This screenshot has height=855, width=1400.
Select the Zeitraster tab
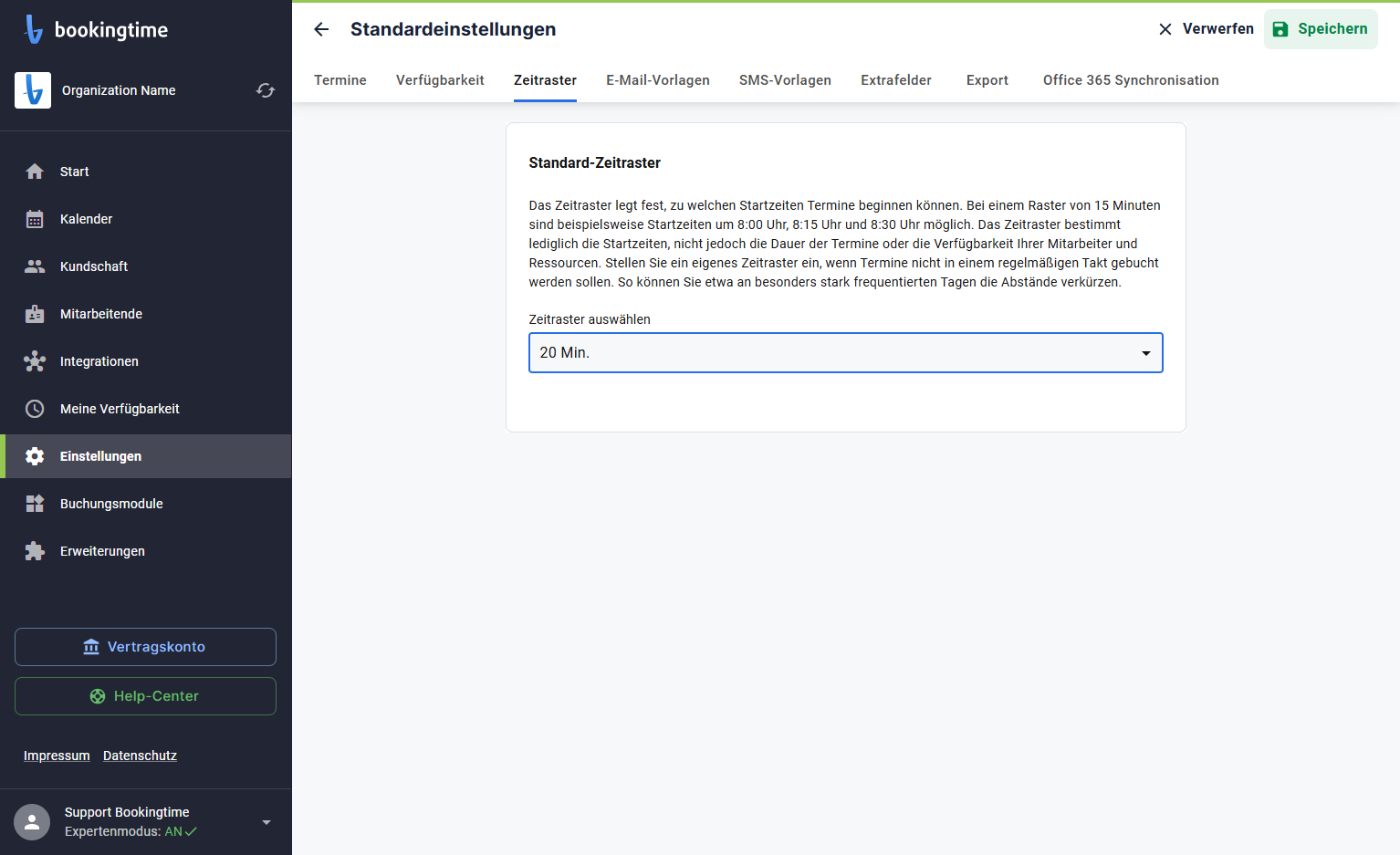(545, 80)
